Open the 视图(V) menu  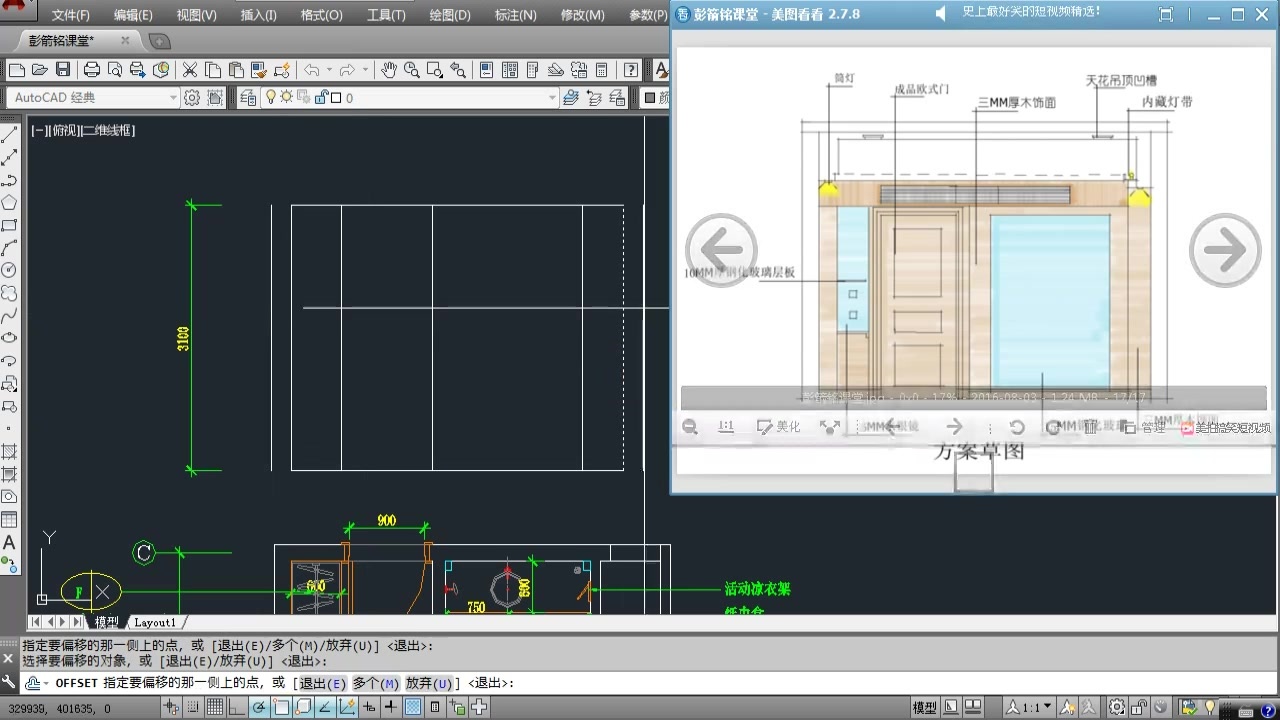pos(196,15)
